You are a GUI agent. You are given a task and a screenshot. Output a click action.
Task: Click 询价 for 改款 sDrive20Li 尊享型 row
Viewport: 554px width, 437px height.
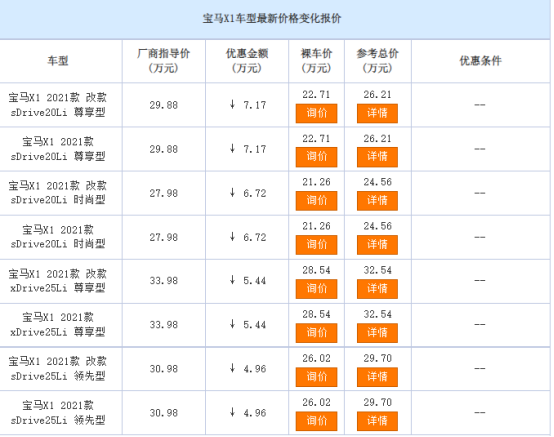tap(316, 113)
